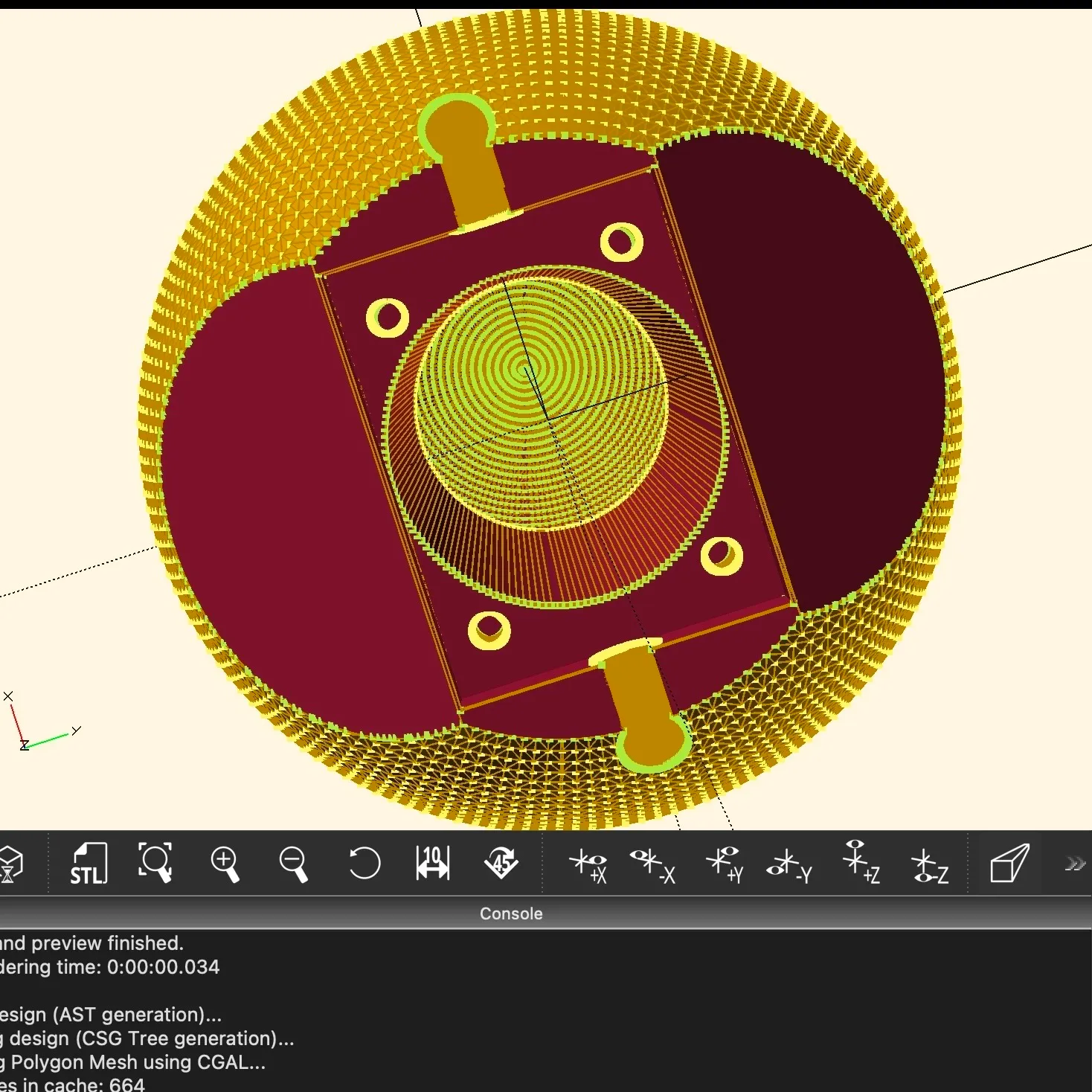Zoom in on the 3D preview

pos(225,864)
